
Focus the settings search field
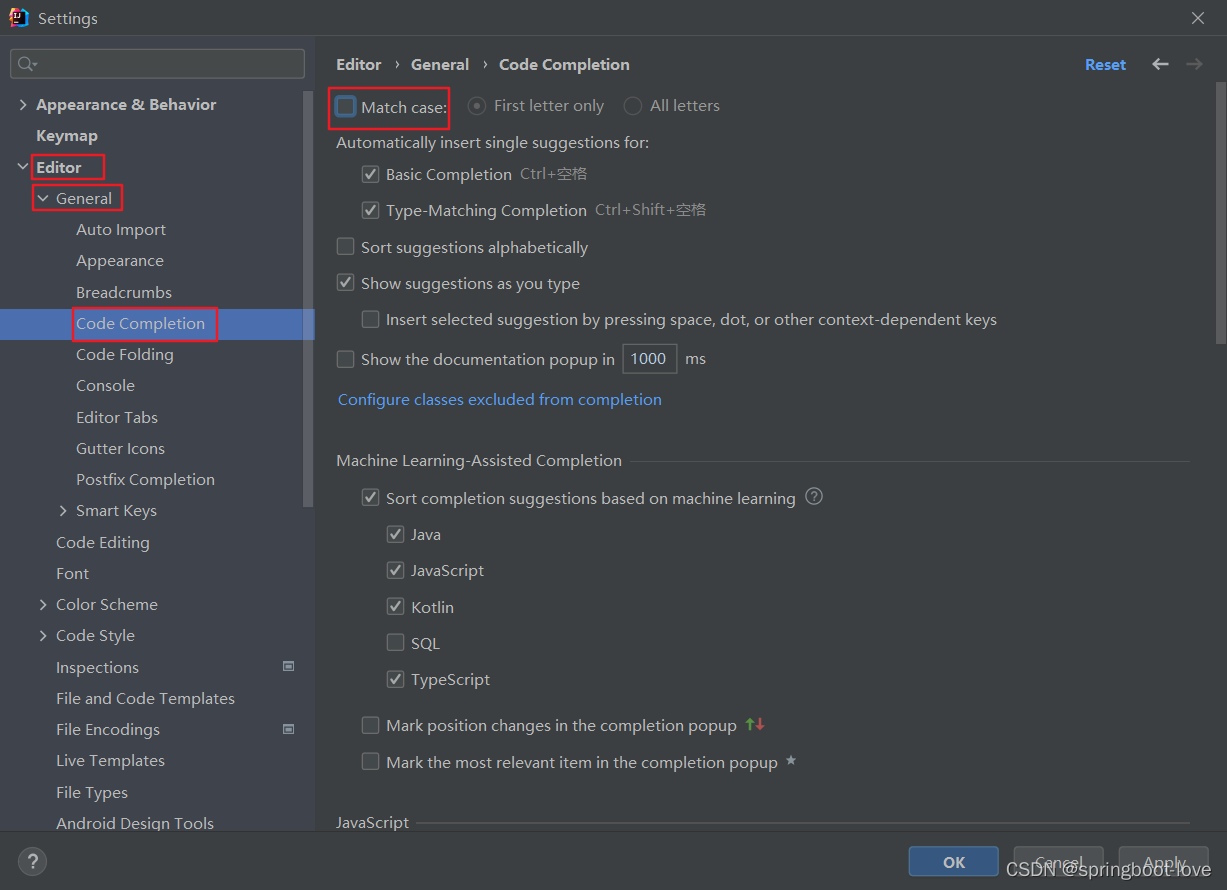point(158,64)
